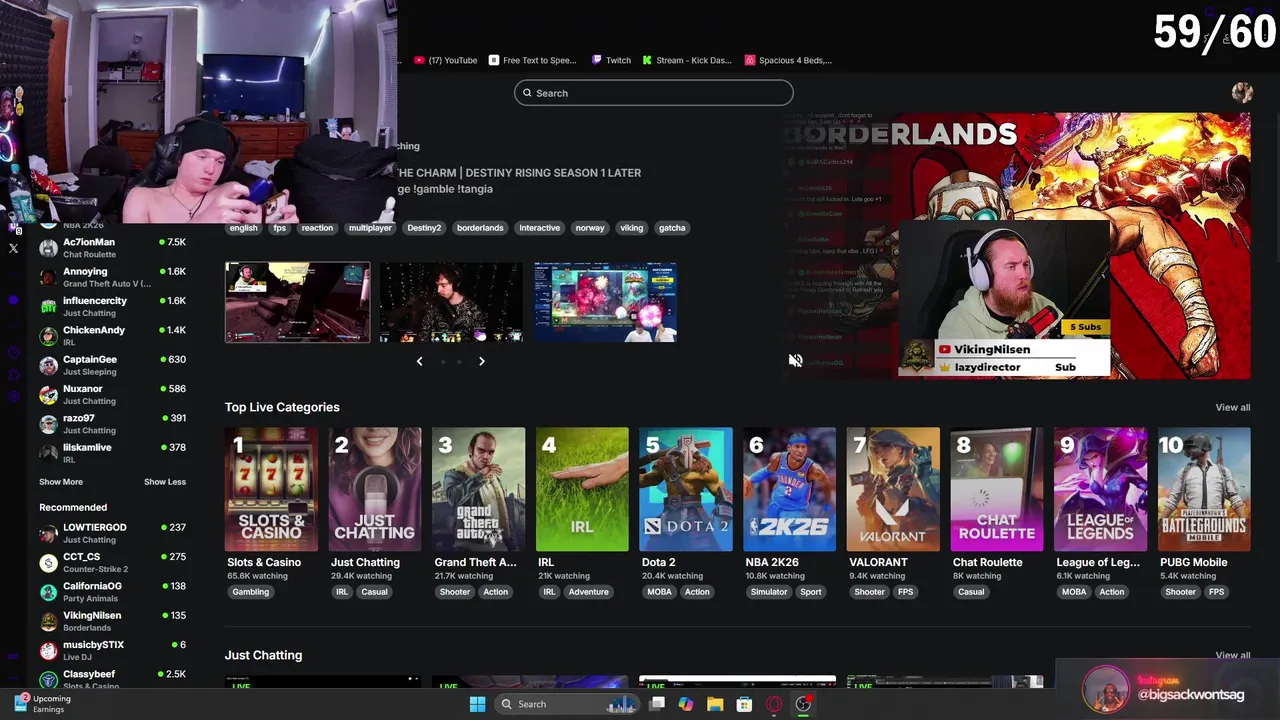1280x720 pixels.
Task: Open CaptainGee channel in sidebar
Action: point(112,365)
